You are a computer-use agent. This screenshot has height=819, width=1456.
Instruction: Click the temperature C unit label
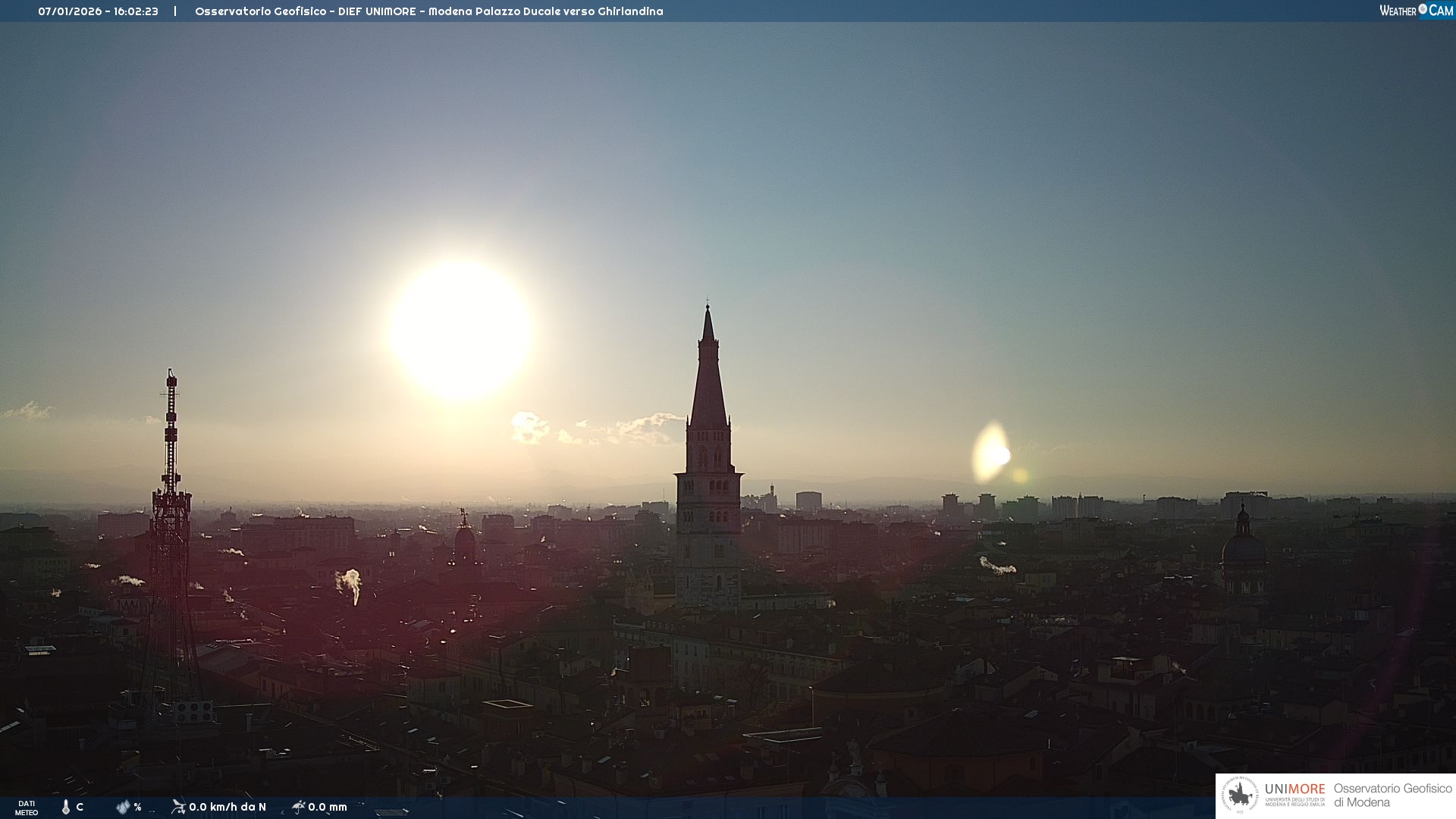[x=80, y=807]
